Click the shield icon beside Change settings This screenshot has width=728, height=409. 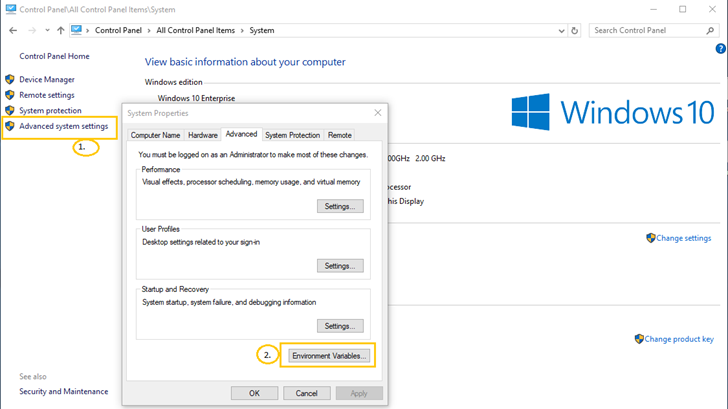(x=650, y=238)
